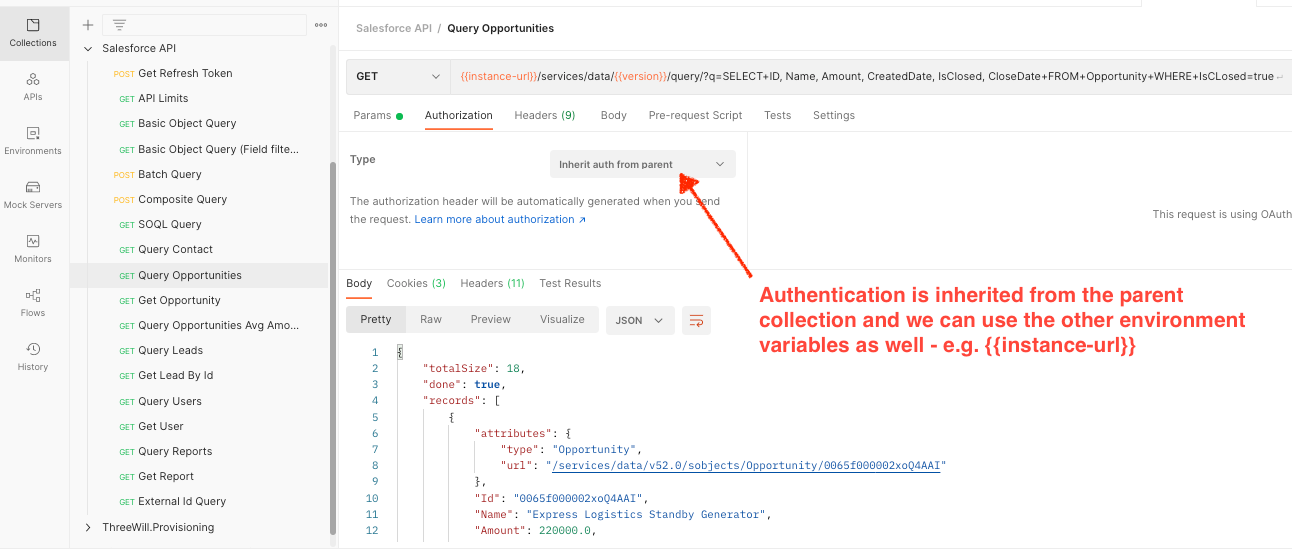Collapse the Salesforce API collection
1292x550 pixels.
[x=89, y=48]
